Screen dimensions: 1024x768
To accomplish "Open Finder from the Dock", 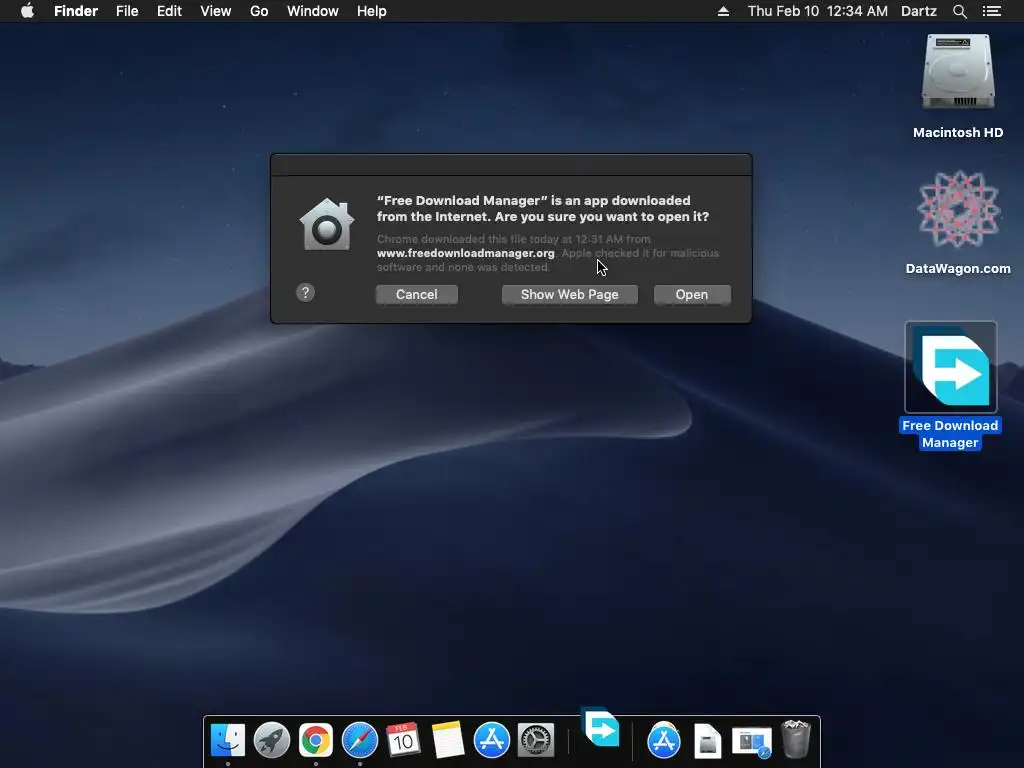I will tap(227, 740).
